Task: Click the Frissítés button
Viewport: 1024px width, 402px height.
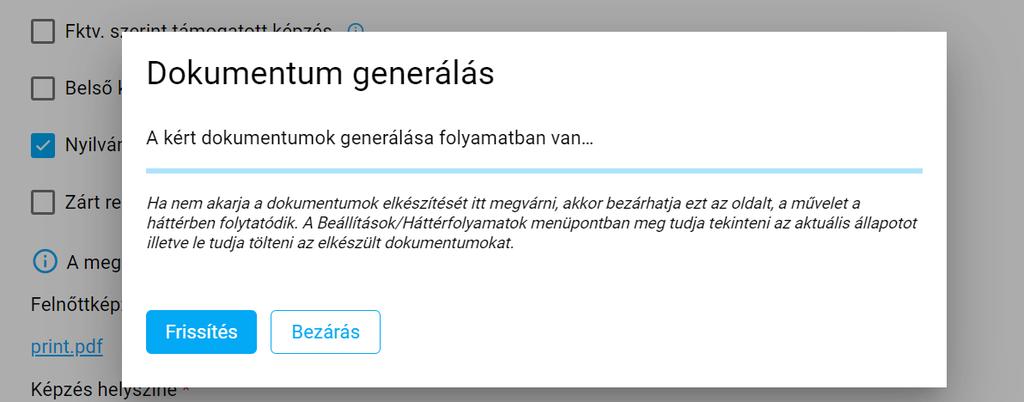Action: (x=201, y=332)
